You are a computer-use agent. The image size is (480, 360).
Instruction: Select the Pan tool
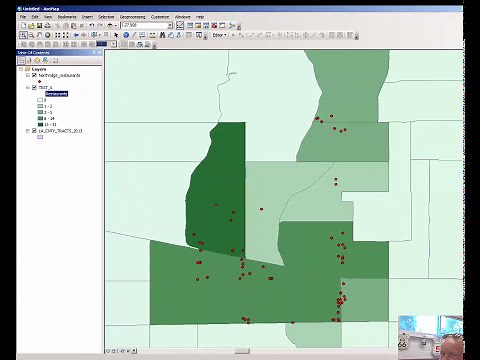(39, 35)
